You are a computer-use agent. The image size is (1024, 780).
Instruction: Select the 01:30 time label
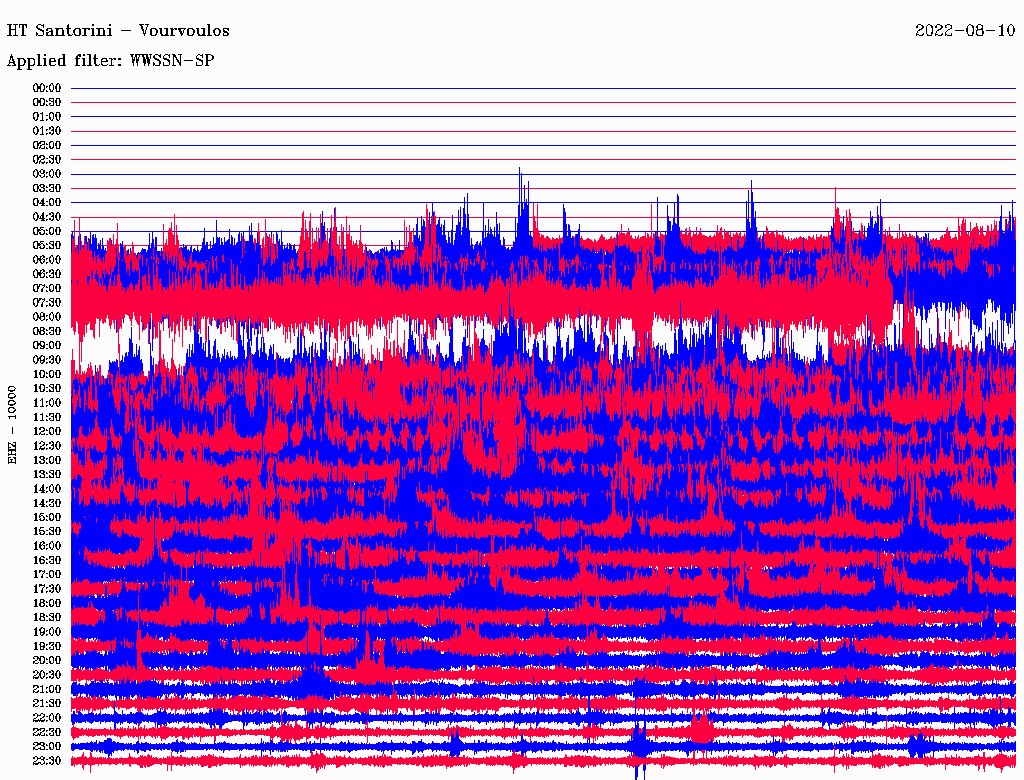(x=47, y=131)
